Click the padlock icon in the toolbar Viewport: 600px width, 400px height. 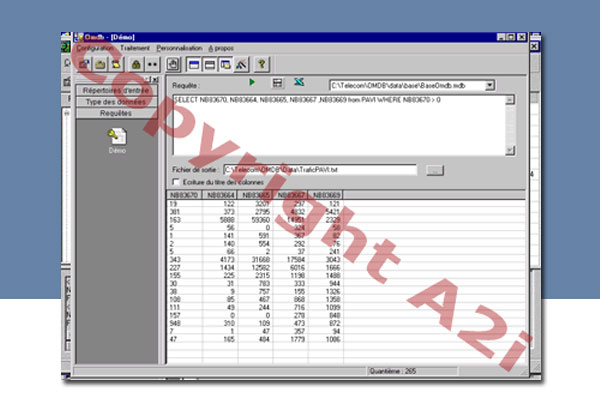(x=136, y=63)
